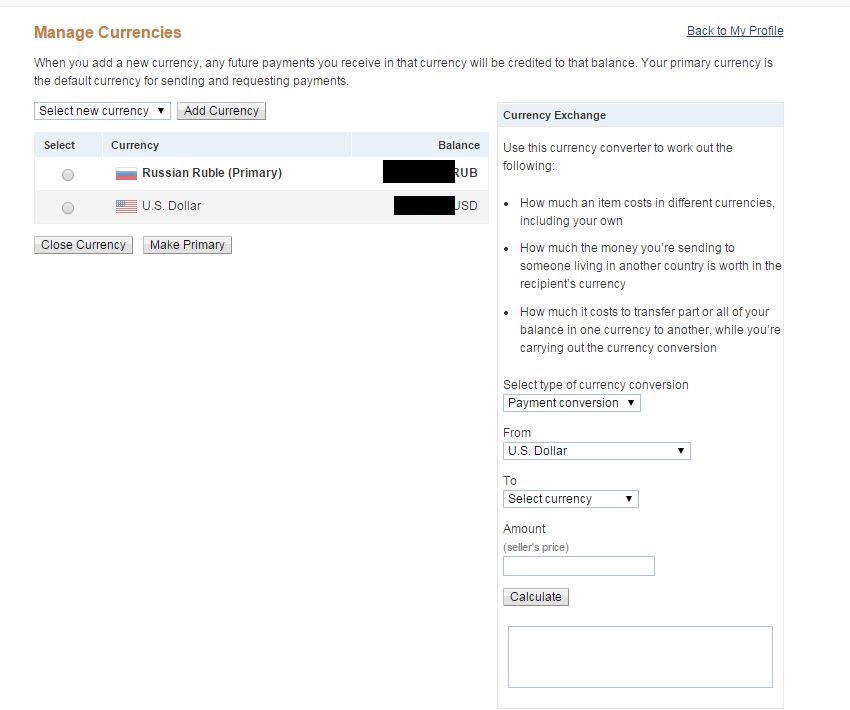The image size is (850, 710).
Task: Click the conversion result text area
Action: (x=640, y=656)
